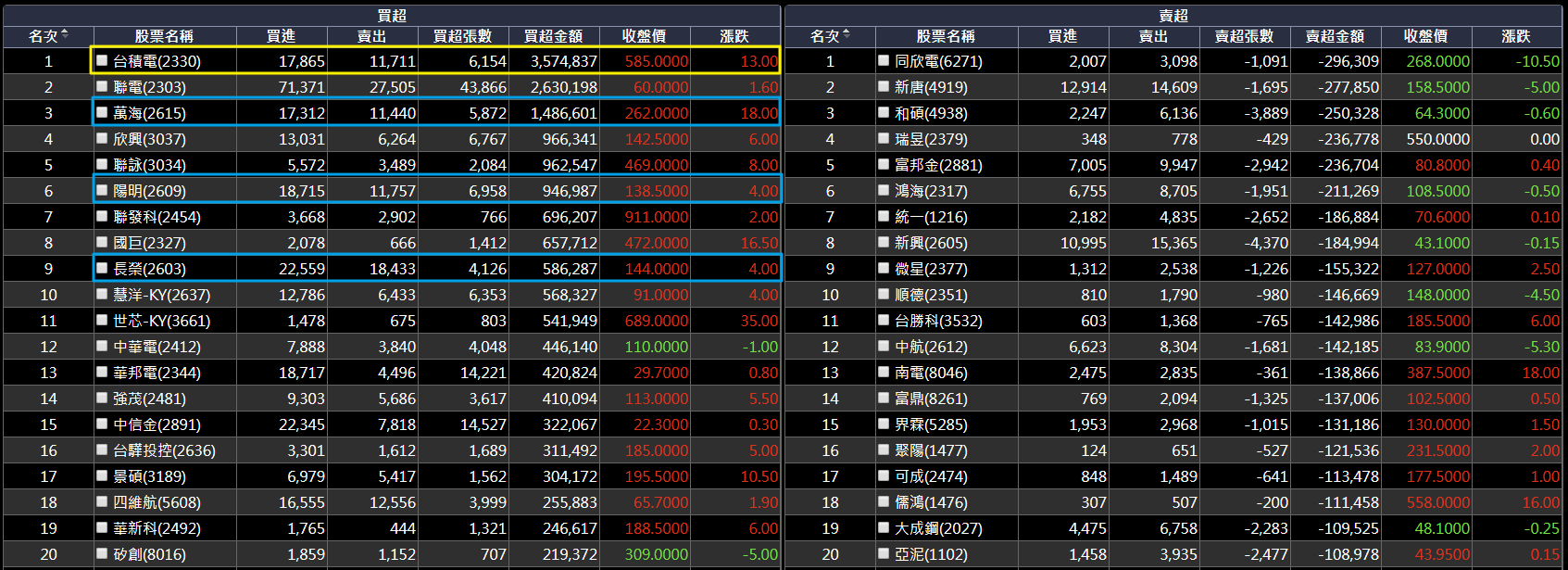This screenshot has width=1568, height=570.
Task: Open stock 順德(2351)
Action: (x=931, y=295)
